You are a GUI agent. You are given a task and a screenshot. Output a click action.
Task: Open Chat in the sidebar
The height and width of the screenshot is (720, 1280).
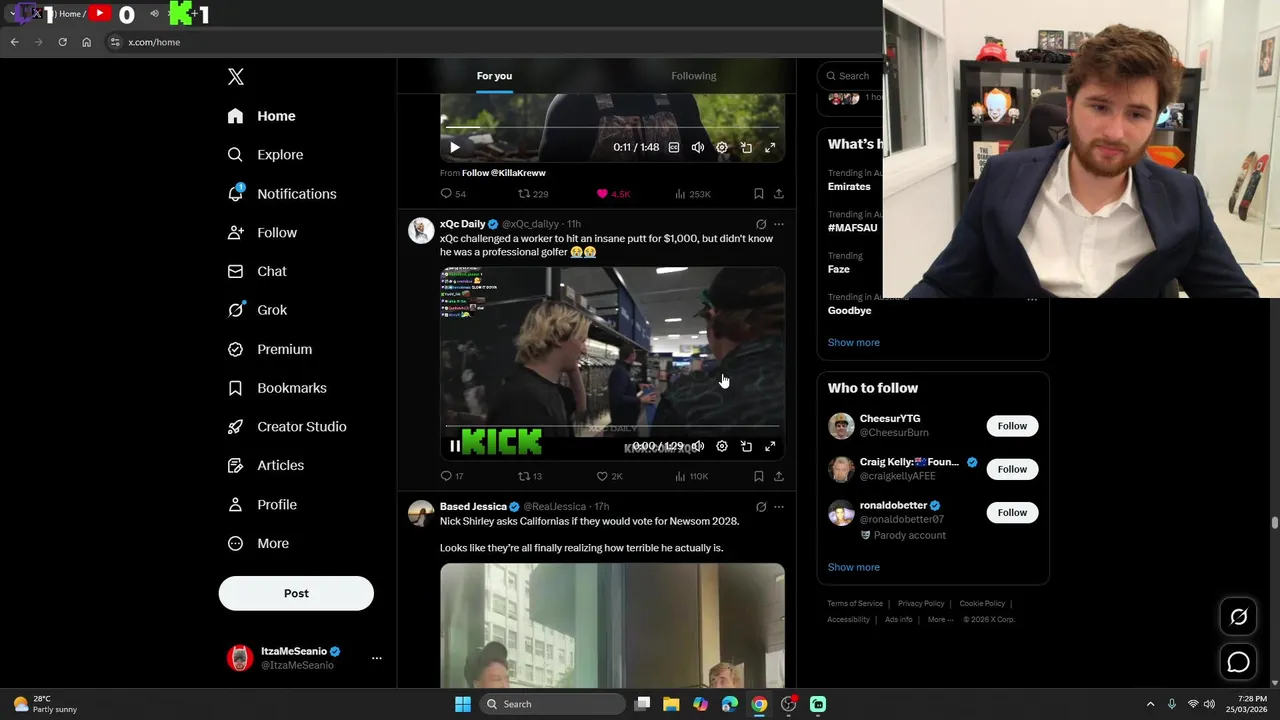[x=257, y=271]
